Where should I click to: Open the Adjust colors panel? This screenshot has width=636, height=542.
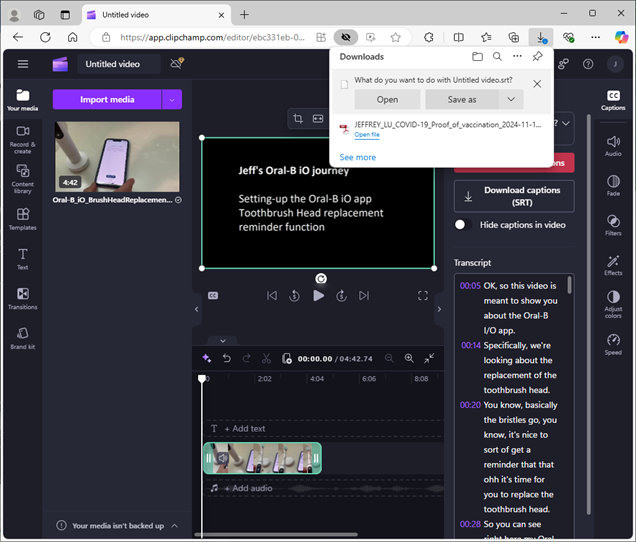coord(613,304)
